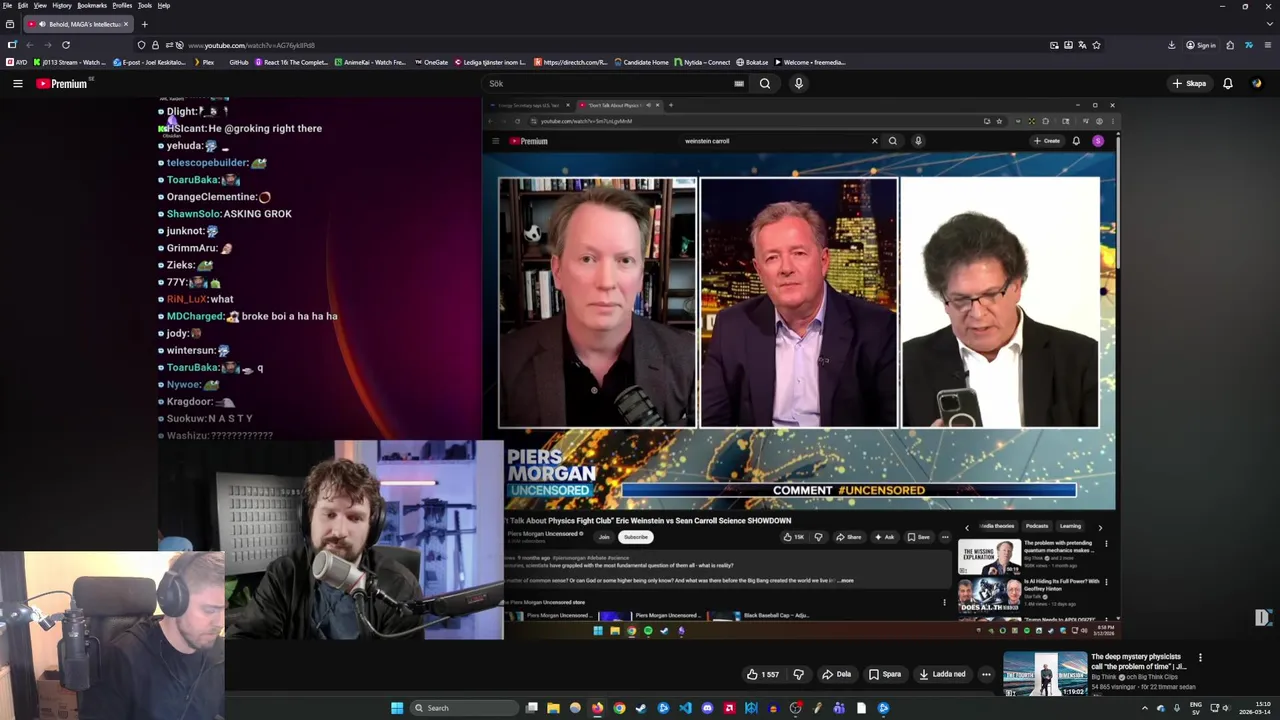
Task: Click the YouTube Premium logo
Action: tap(62, 84)
